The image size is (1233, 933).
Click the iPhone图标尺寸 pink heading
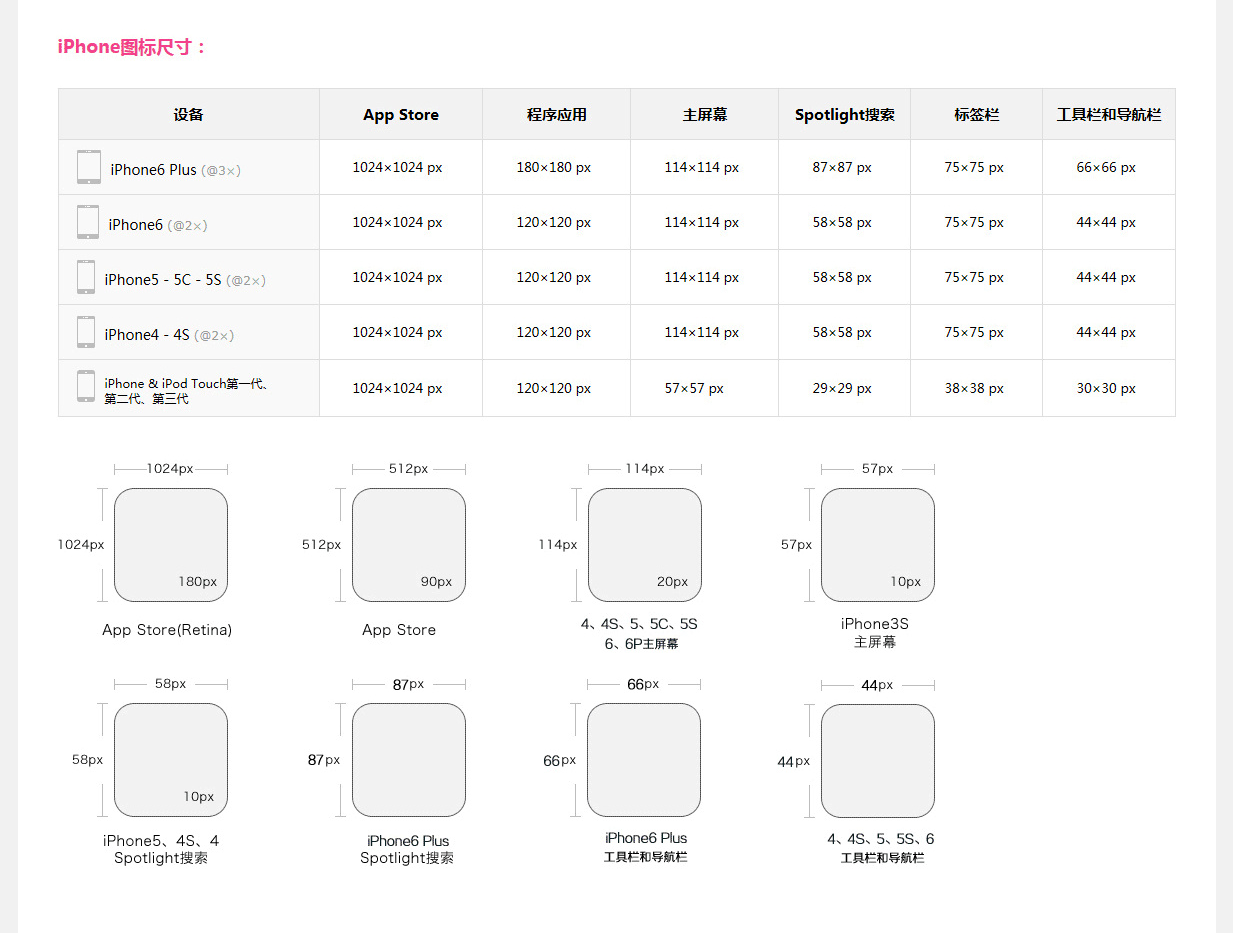(132, 47)
